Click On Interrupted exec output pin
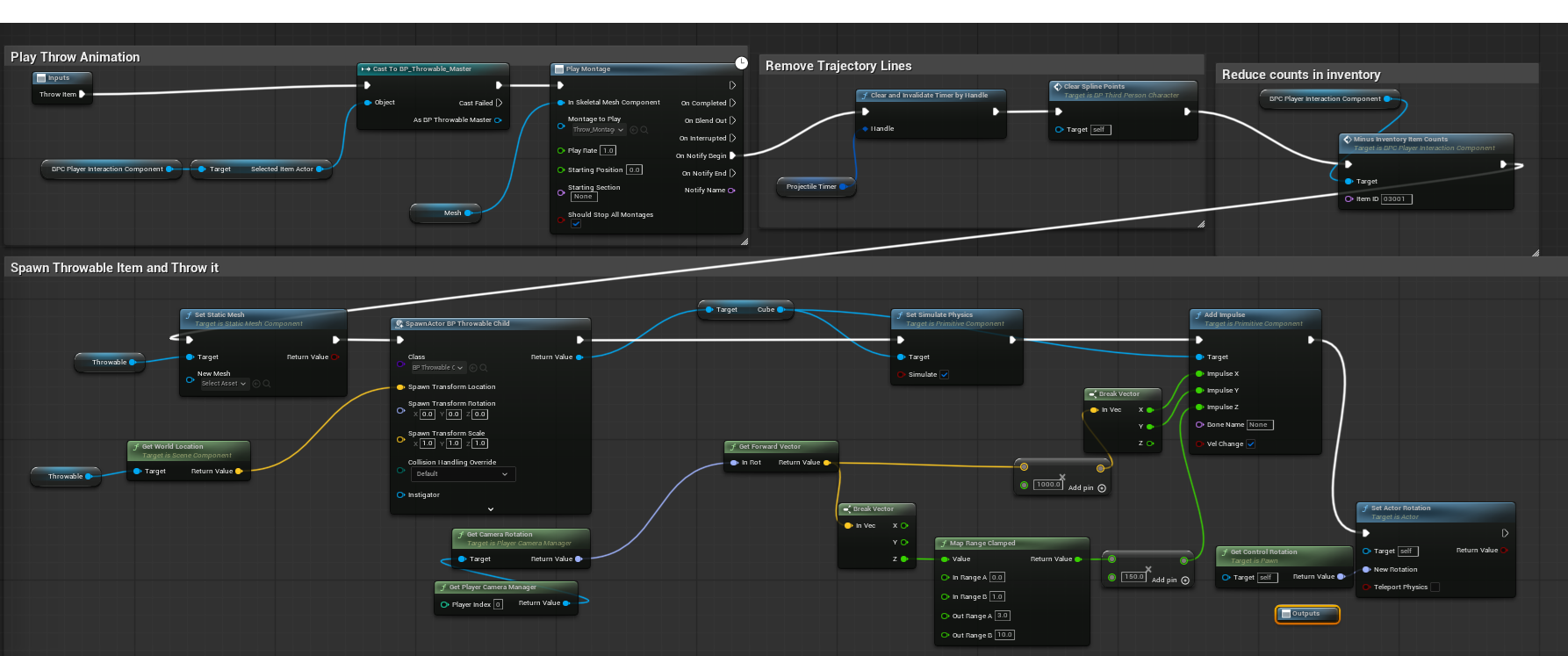The image size is (1568, 656). point(732,138)
